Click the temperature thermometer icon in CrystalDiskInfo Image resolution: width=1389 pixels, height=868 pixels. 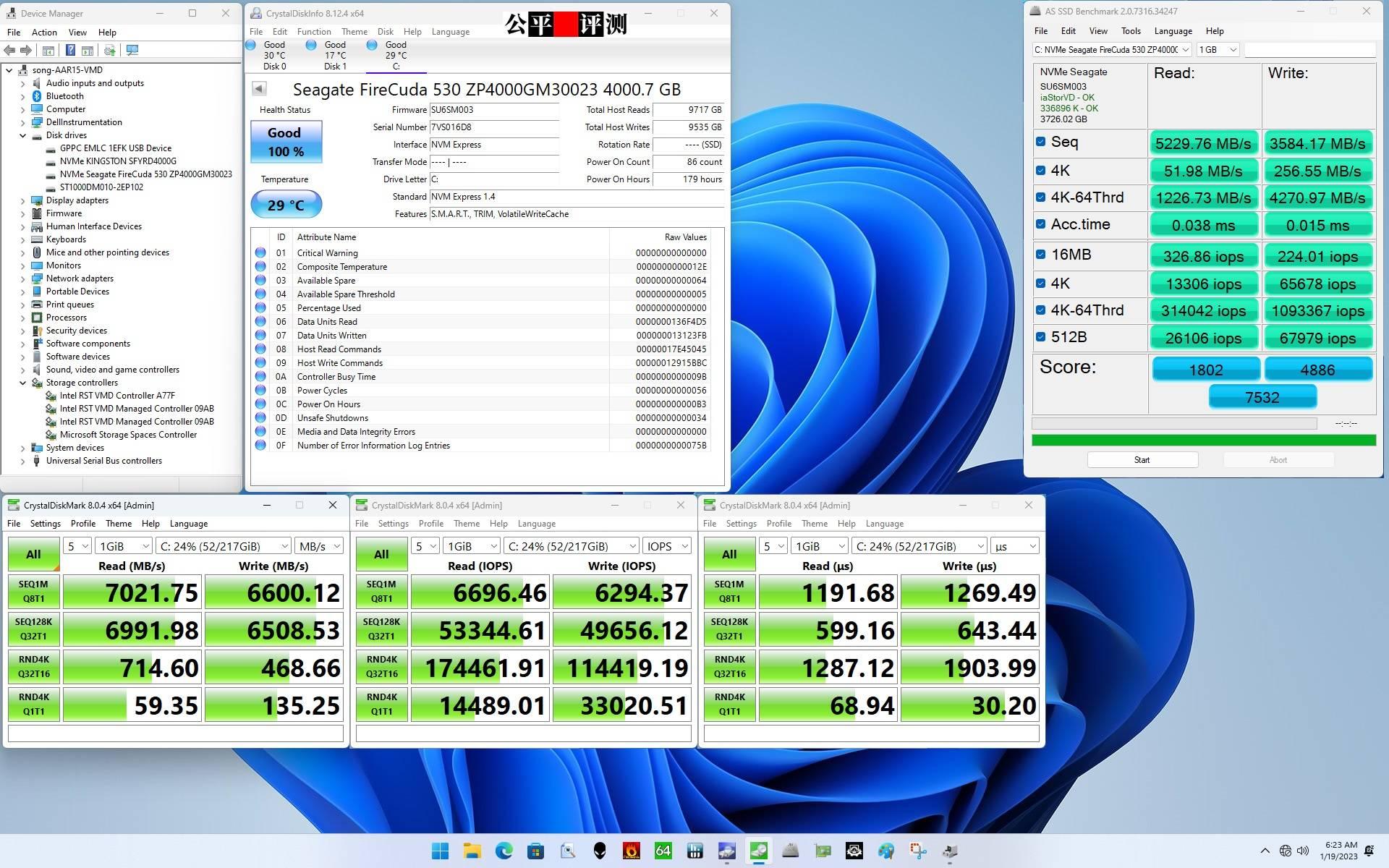point(284,204)
